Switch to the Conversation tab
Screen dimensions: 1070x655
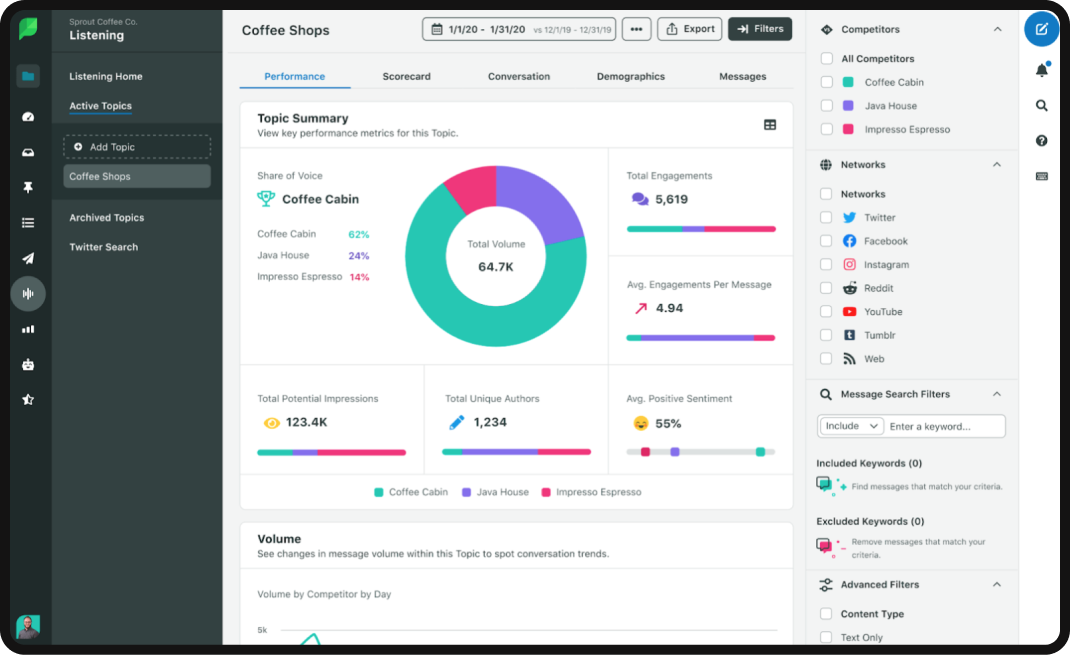[x=519, y=76]
